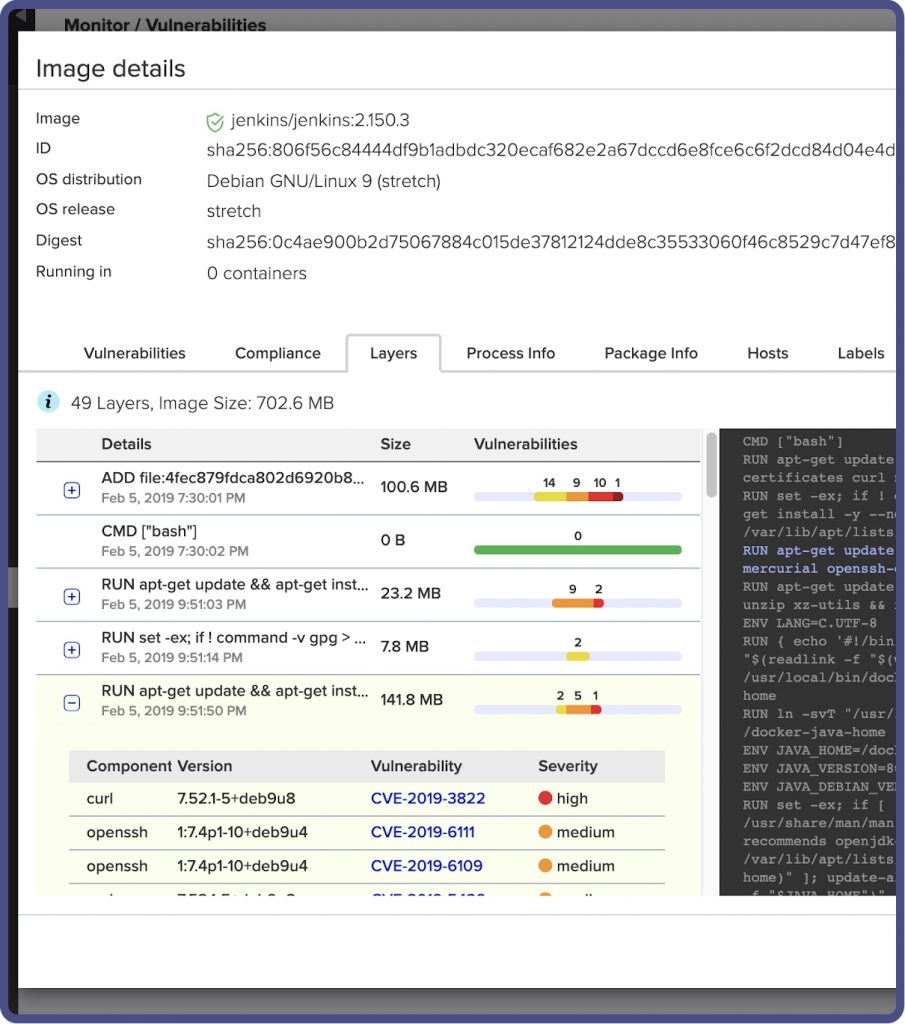This screenshot has height=1024, width=905.
Task: Open CVE-2019-6109 vulnerability link
Action: (x=426, y=866)
